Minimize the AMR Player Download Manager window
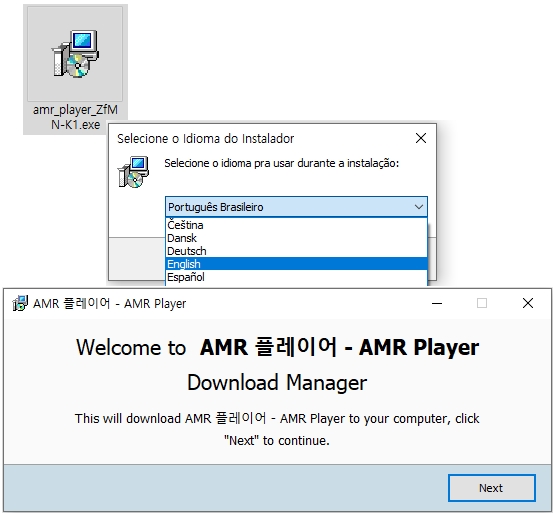555x515 pixels. (437, 303)
